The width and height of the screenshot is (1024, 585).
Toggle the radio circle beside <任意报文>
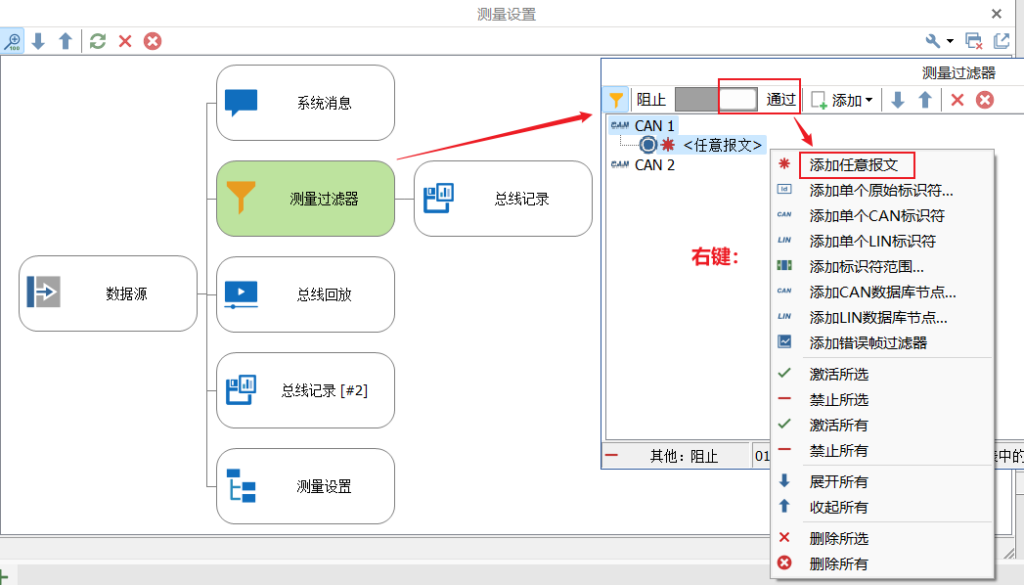coord(647,145)
